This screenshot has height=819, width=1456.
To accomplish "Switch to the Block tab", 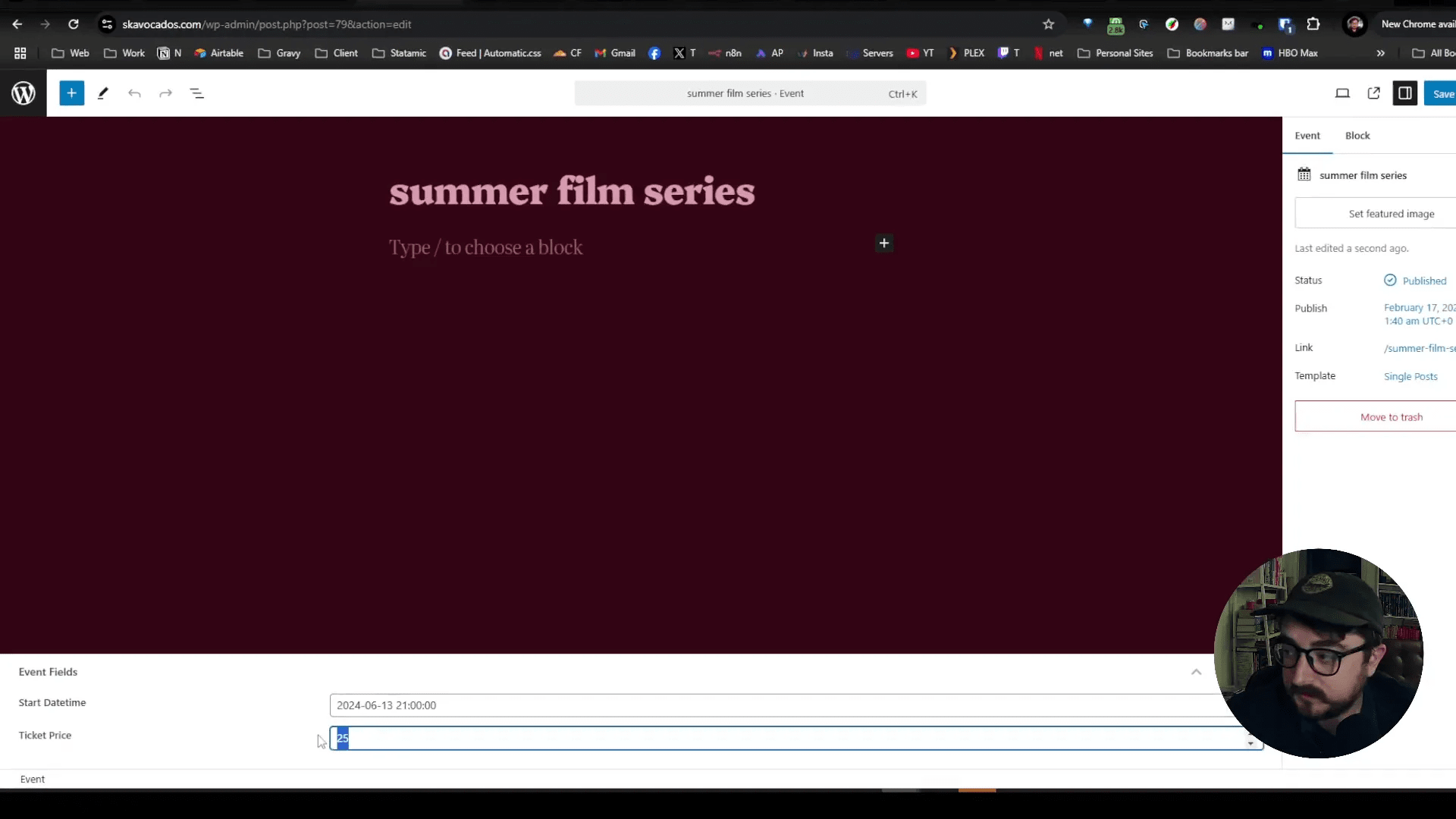I will (1357, 135).
